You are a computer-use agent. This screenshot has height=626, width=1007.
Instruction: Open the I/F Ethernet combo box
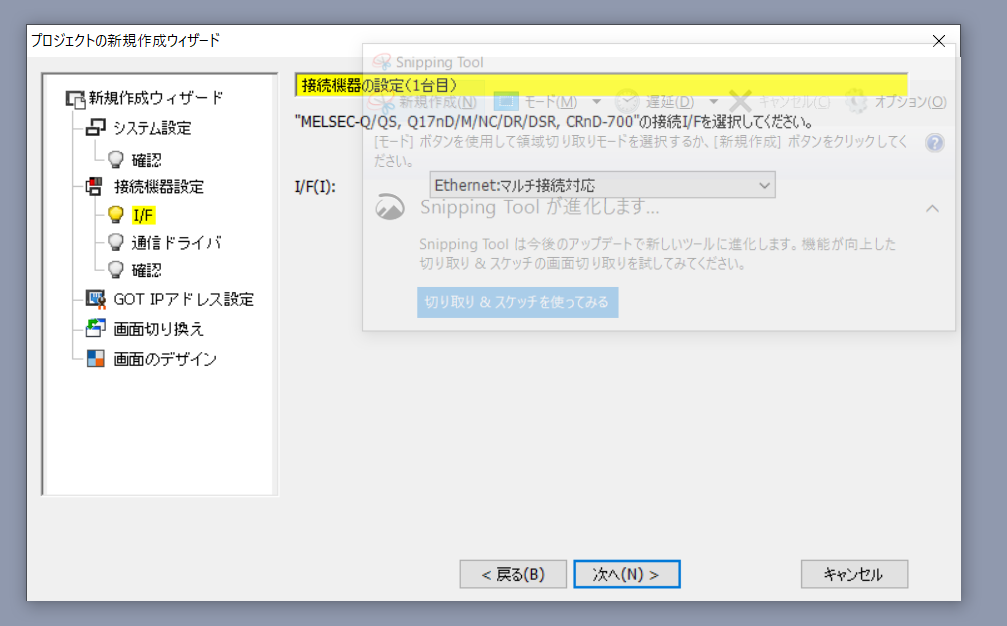click(x=602, y=185)
